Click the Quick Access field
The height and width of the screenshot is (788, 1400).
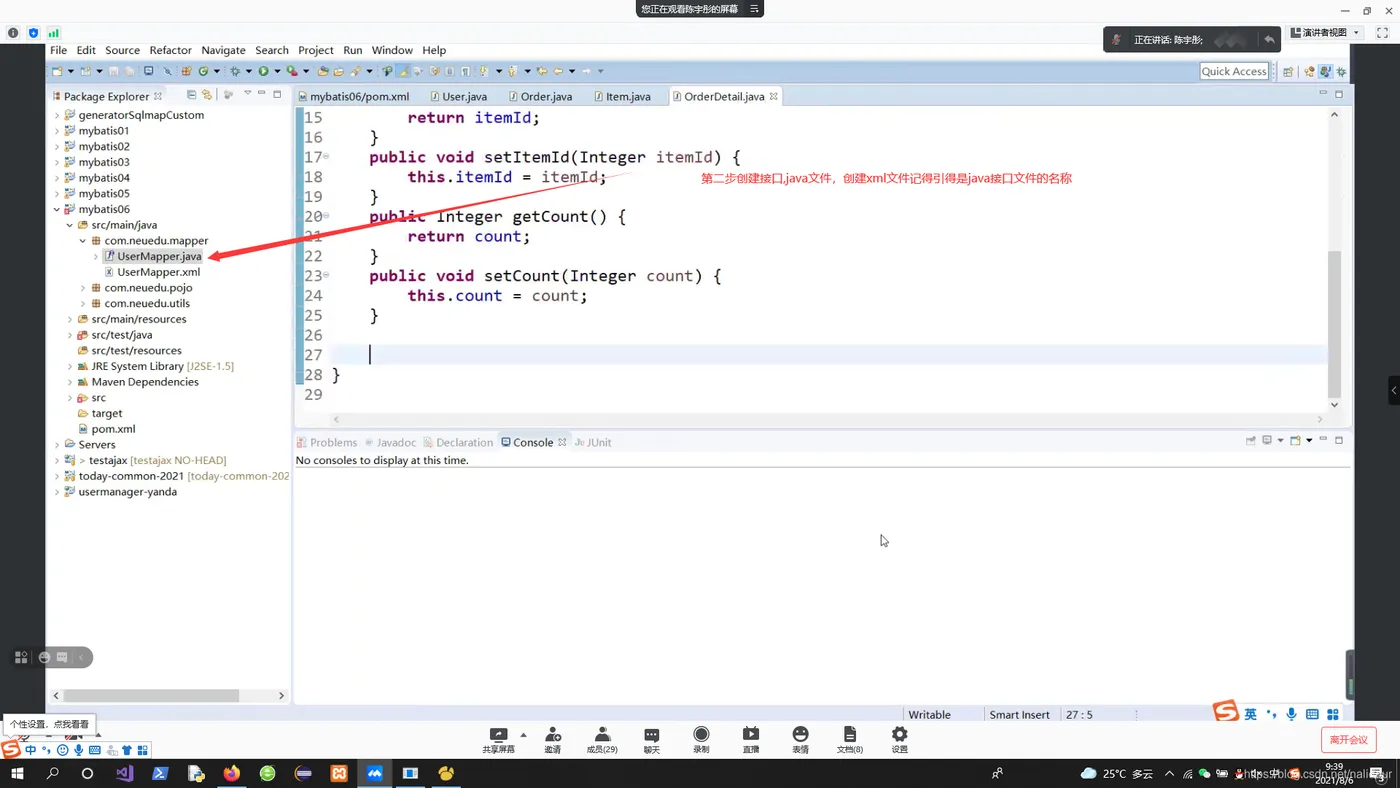pyautogui.click(x=1234, y=71)
